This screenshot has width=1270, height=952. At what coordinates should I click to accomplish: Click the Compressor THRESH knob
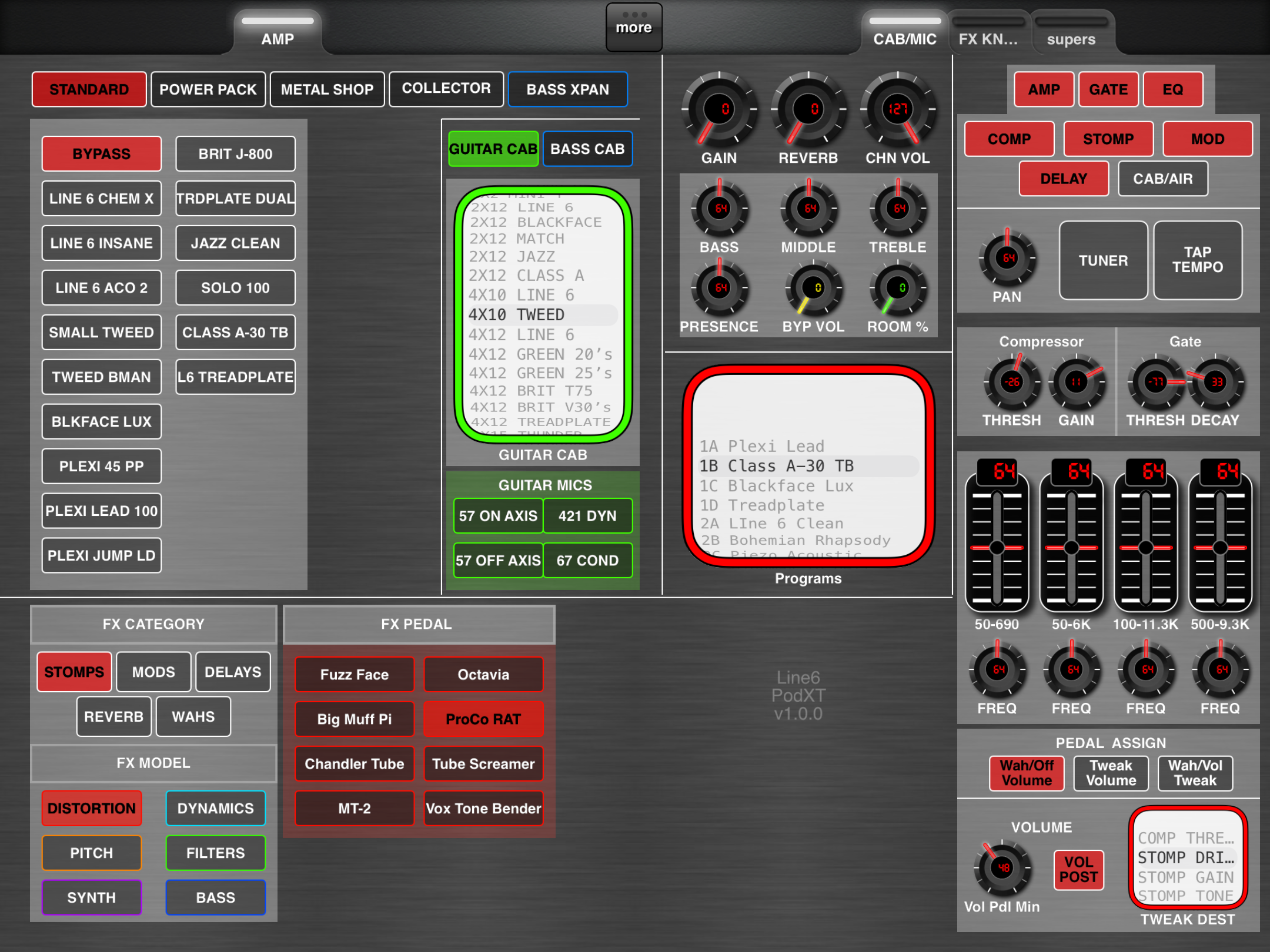[1012, 382]
